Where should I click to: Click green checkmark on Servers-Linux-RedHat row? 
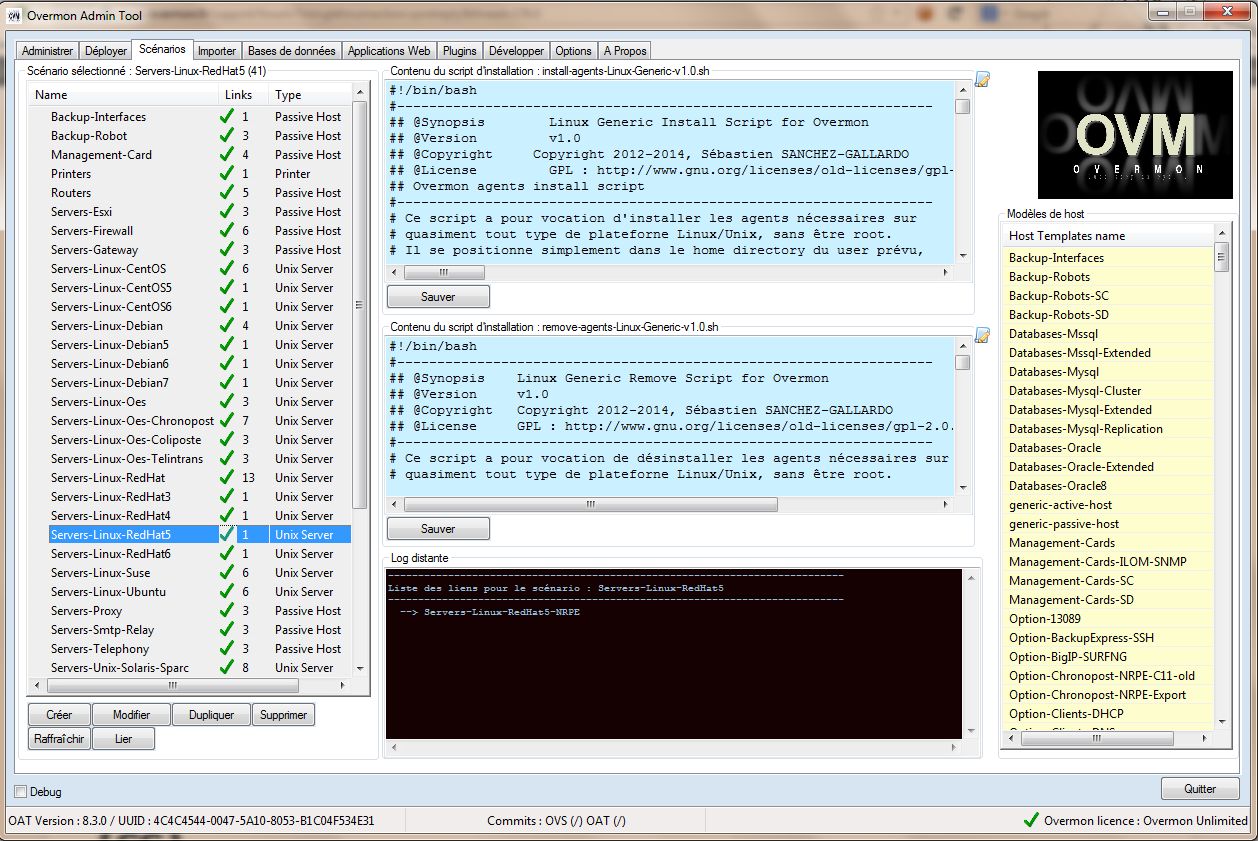tap(227, 478)
